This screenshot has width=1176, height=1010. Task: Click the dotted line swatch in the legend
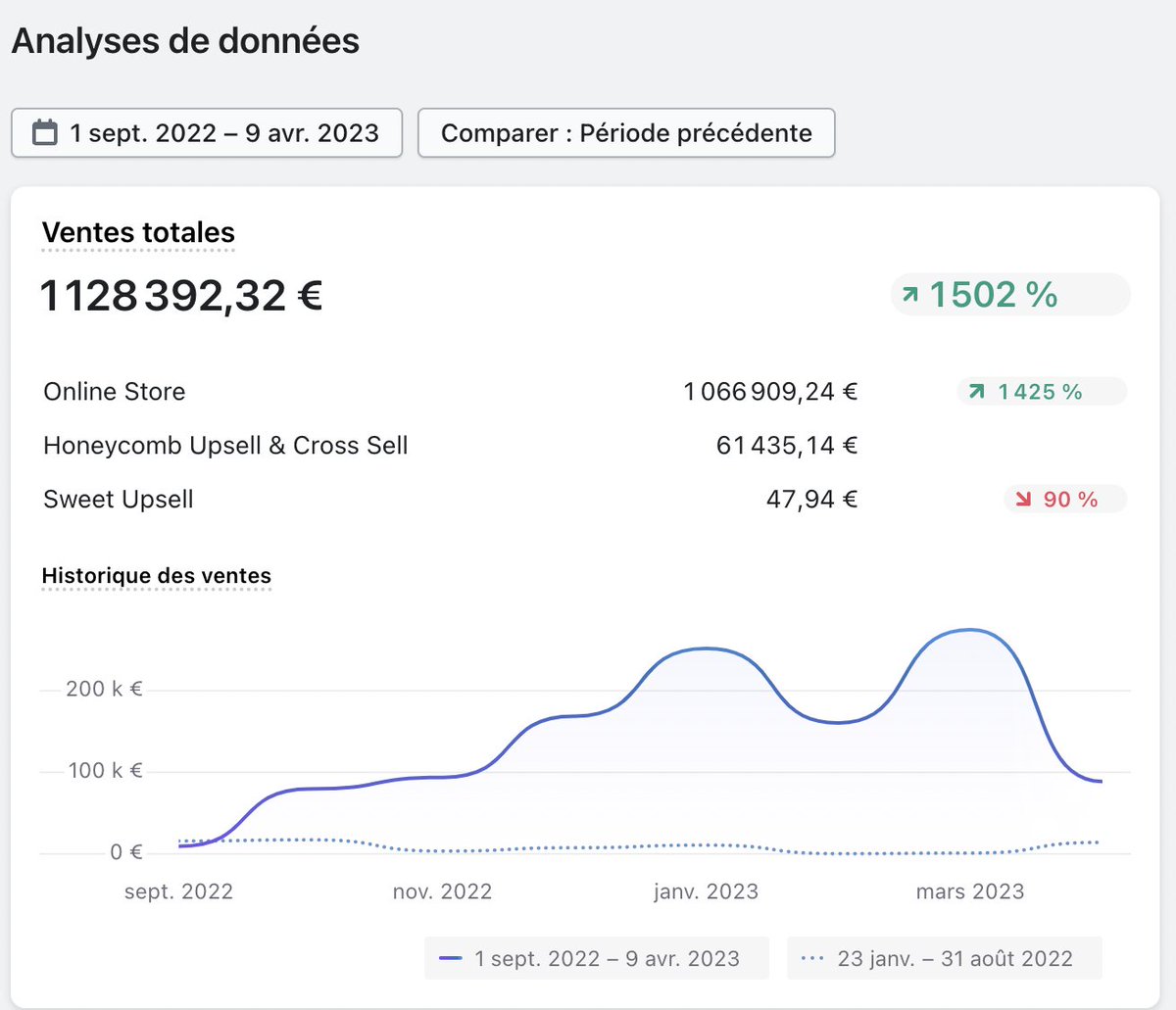click(x=812, y=958)
